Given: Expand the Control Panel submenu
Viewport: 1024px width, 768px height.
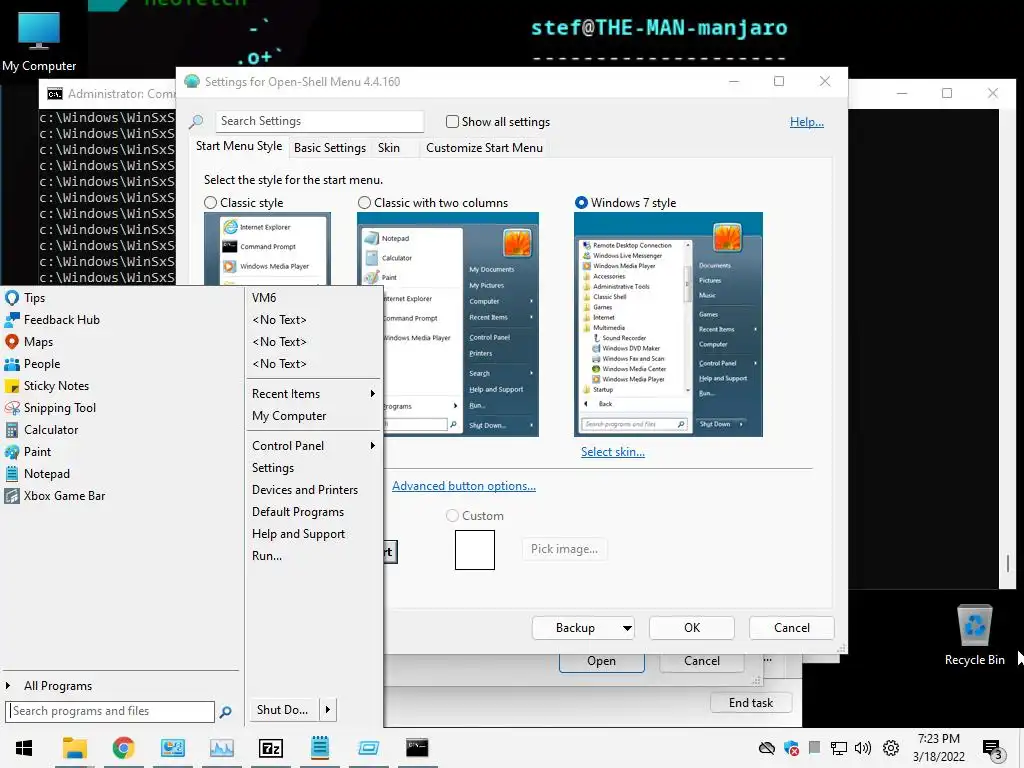Looking at the screenshot, I should [313, 446].
